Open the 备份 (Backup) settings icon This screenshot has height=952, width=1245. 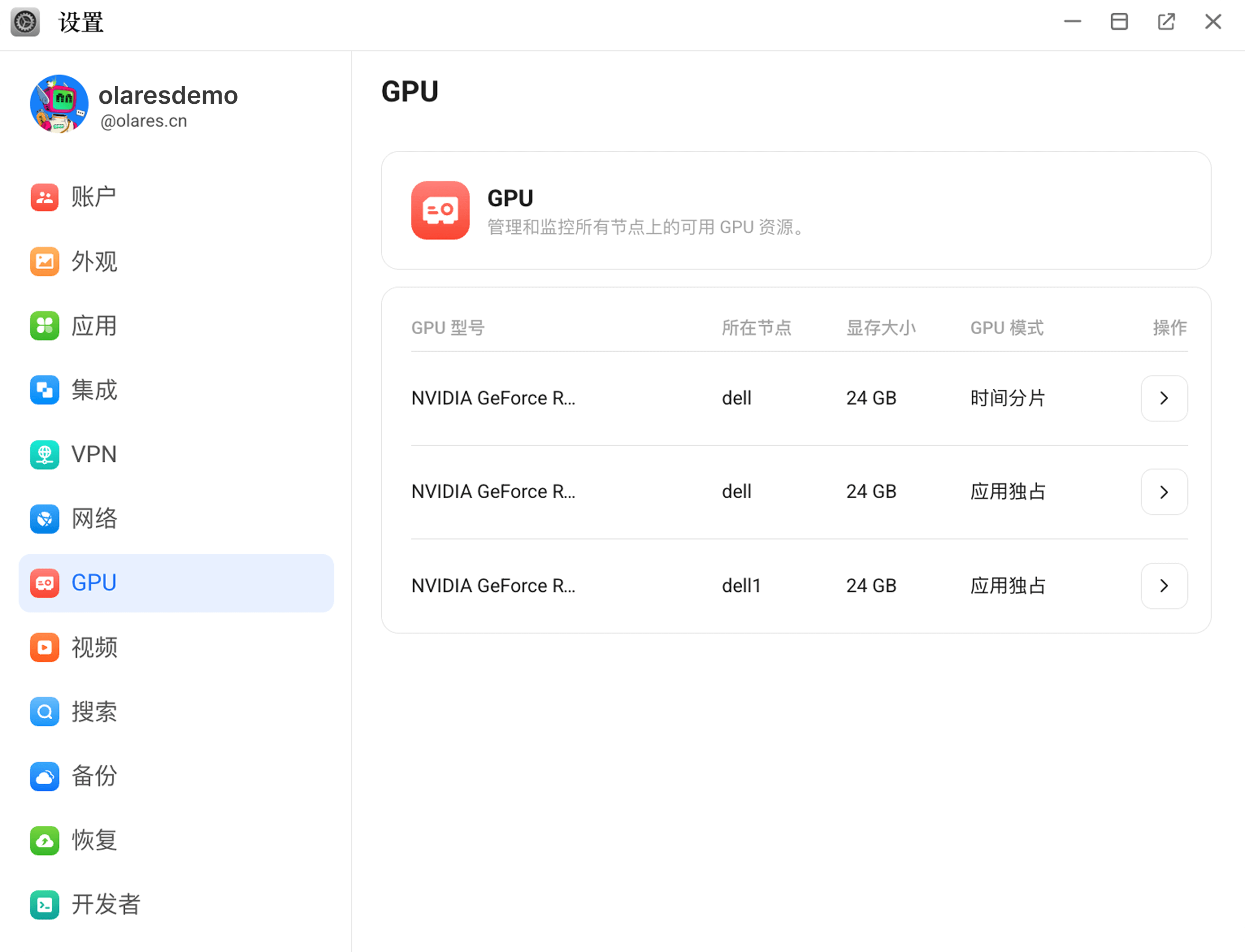[44, 776]
